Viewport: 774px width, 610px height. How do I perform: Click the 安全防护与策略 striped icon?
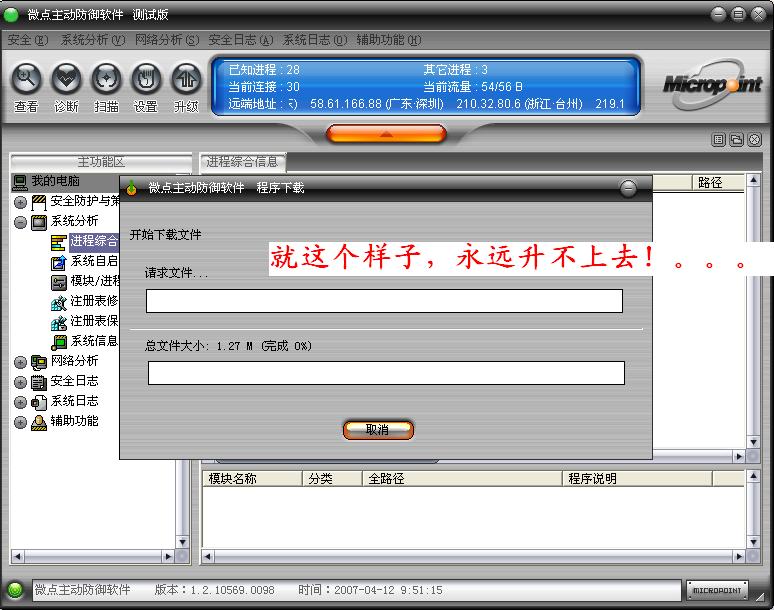pos(39,202)
